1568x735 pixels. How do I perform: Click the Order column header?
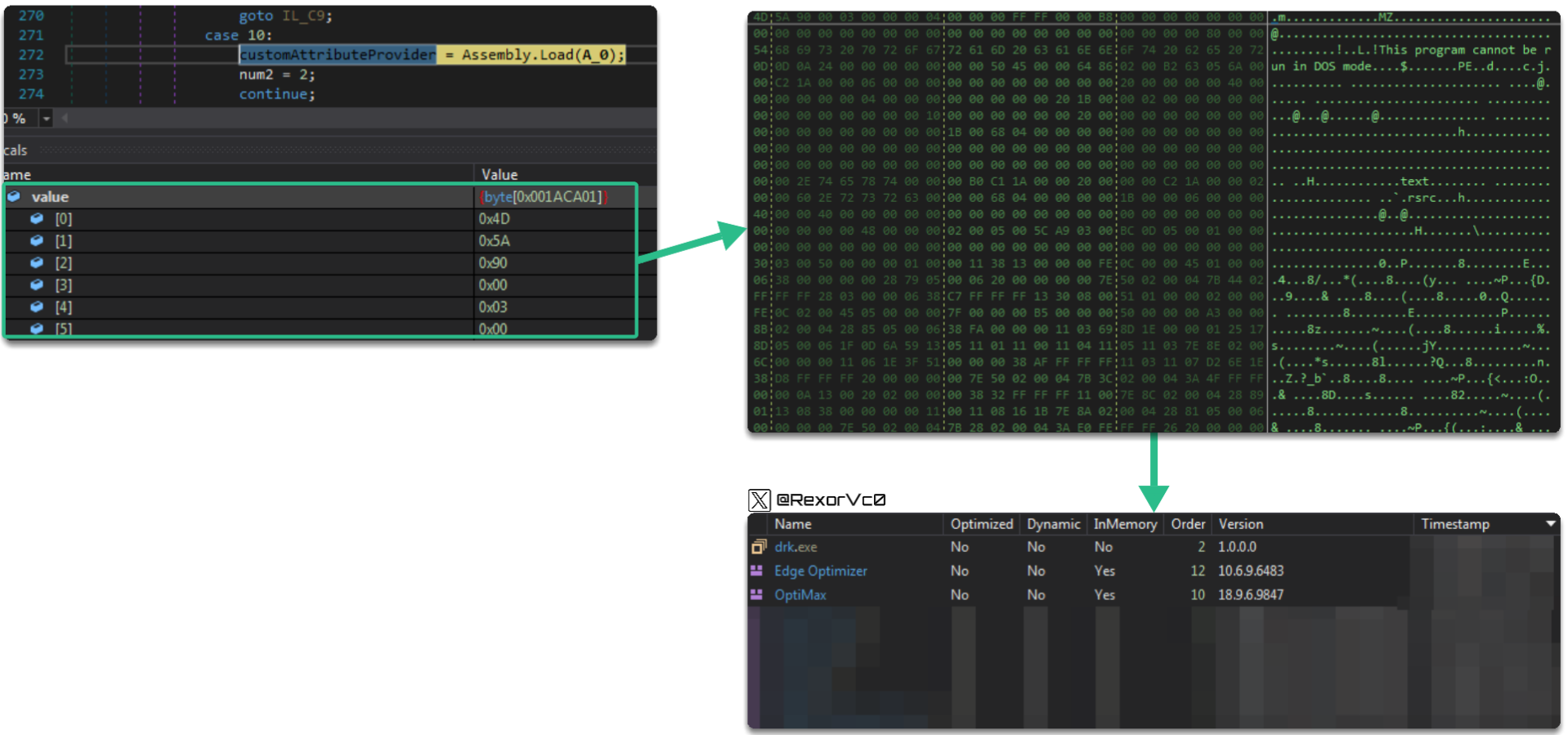pyautogui.click(x=1188, y=524)
